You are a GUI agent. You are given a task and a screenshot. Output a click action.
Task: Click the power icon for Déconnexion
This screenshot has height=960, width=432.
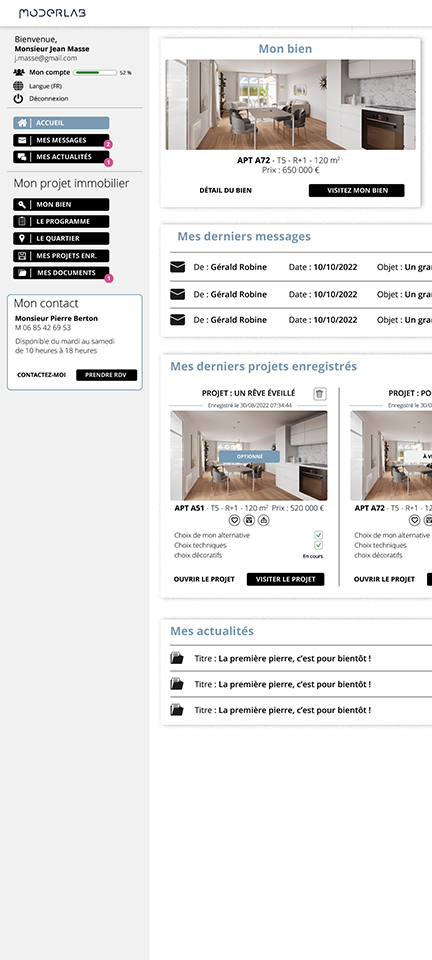tap(18, 99)
